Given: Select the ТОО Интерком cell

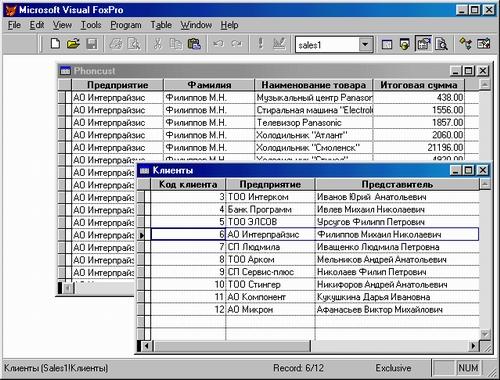Looking at the screenshot, I should coord(270,197).
